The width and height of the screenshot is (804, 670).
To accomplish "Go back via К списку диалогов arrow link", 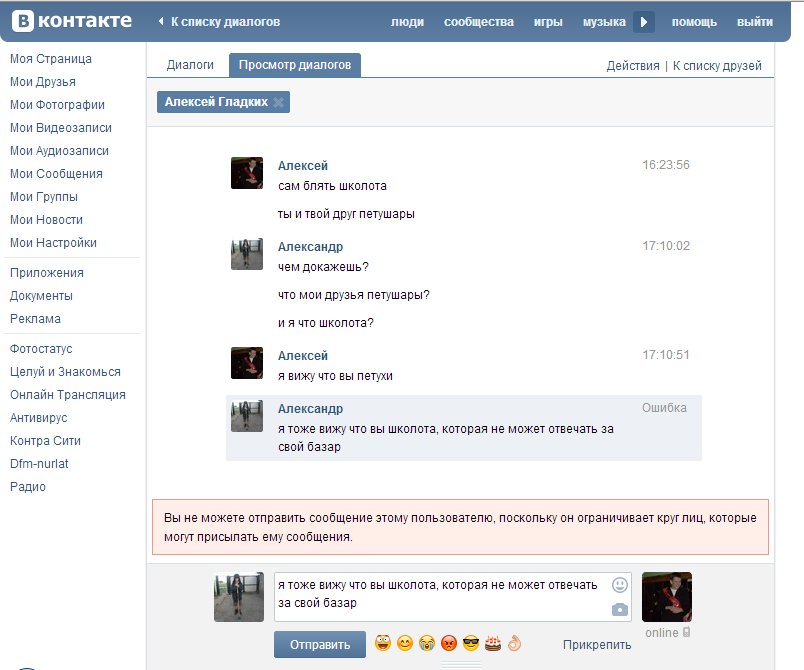I will pos(219,22).
